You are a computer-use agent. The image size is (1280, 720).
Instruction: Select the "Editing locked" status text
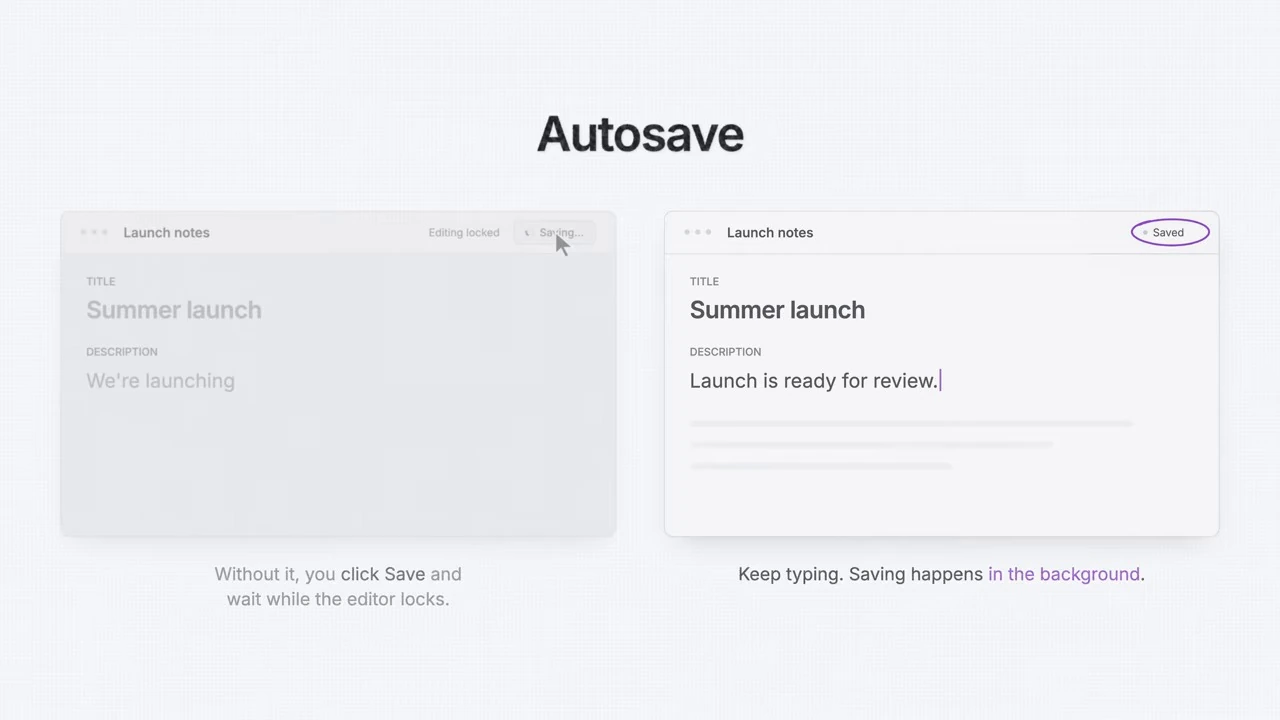[464, 233]
